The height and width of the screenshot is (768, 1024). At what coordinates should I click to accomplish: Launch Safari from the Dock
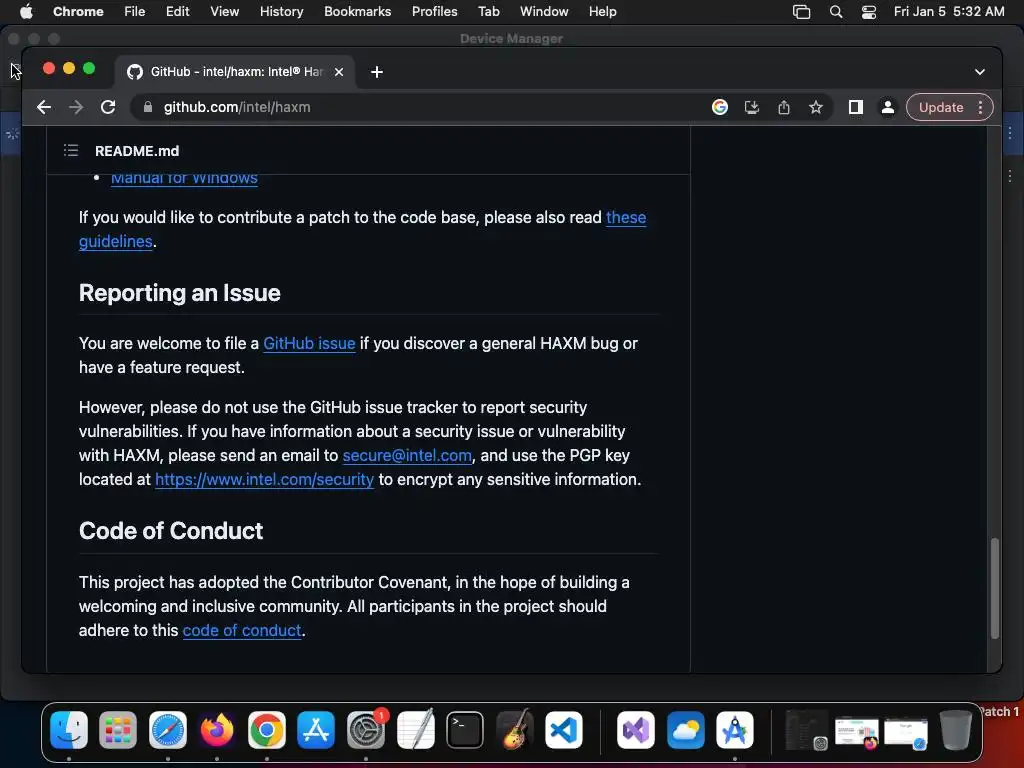point(168,729)
